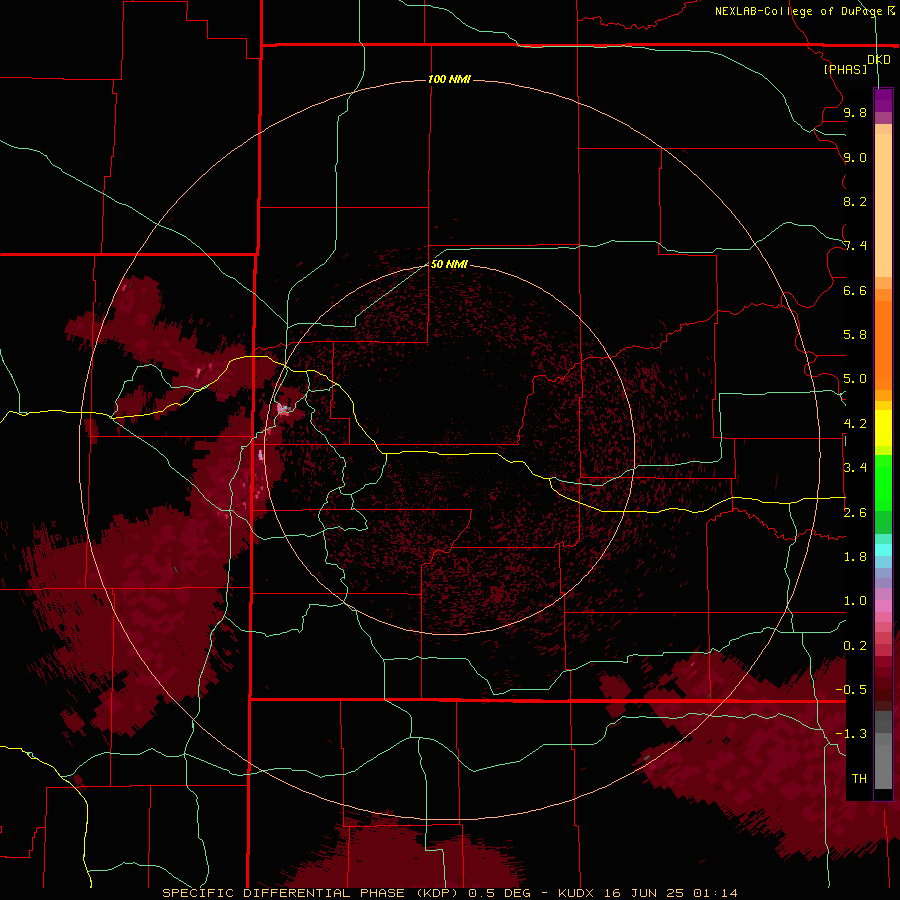Screen dimensions: 900x900
Task: Click the 3.4 value on color scale
Action: [855, 468]
